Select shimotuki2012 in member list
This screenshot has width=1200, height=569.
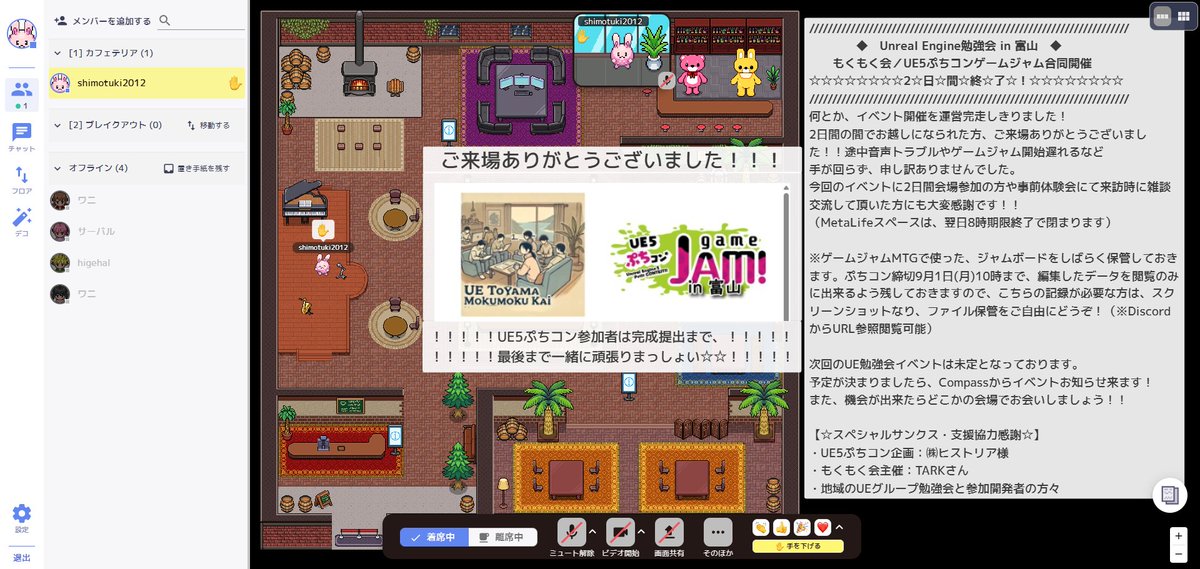coord(146,83)
